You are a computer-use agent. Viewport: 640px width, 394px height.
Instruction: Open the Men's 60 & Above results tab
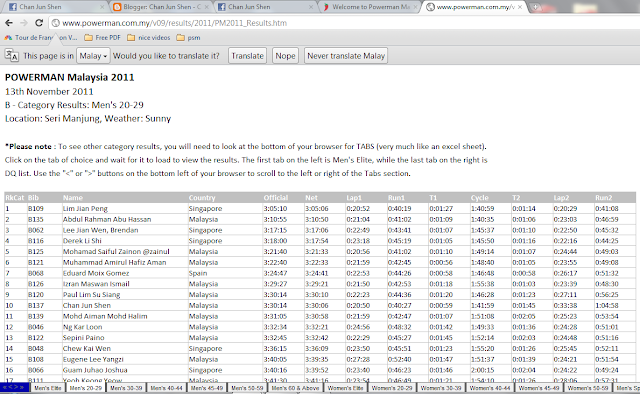[295, 388]
